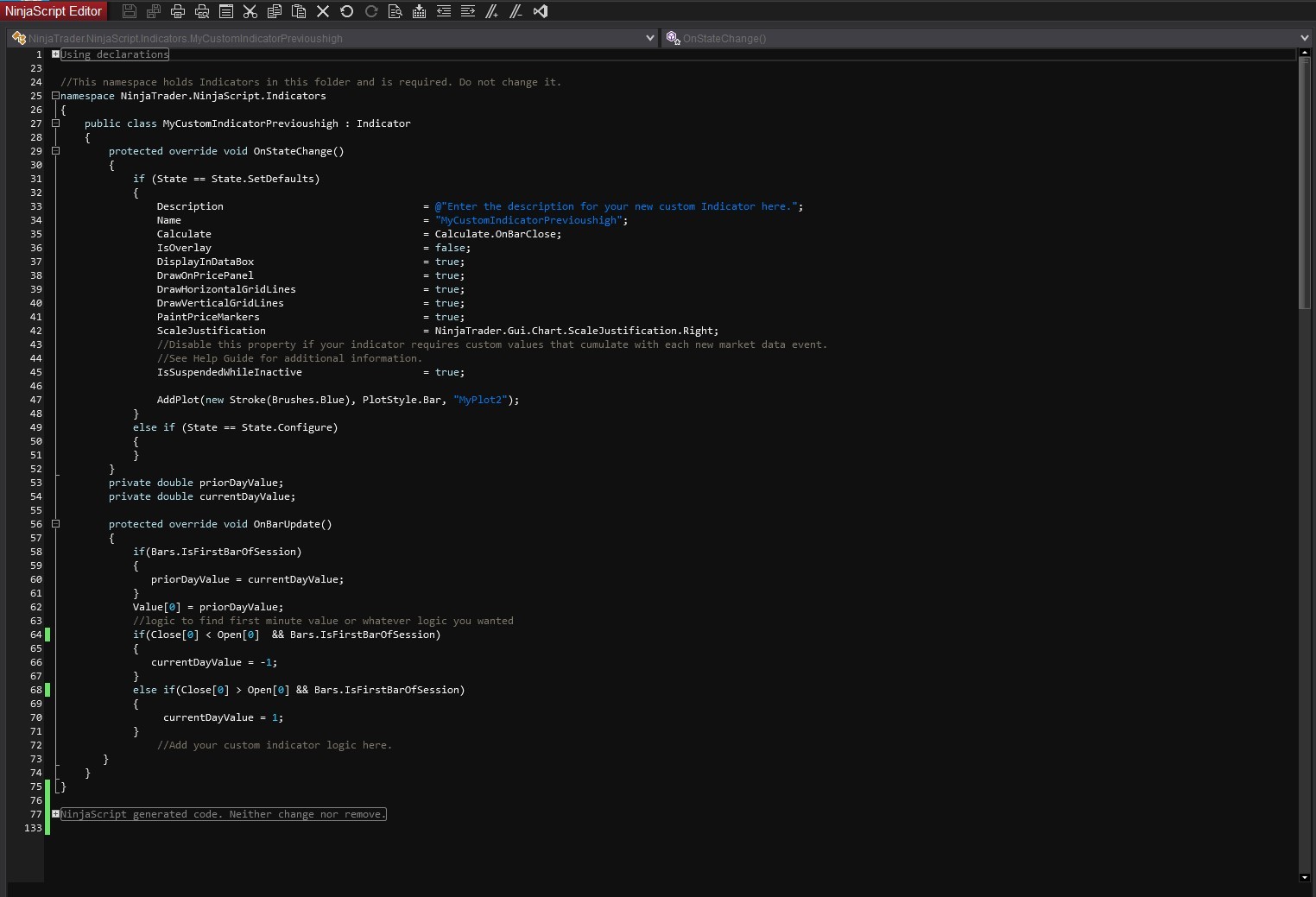The height and width of the screenshot is (897, 1316).
Task: Click the Undo arrow icon
Action: (347, 11)
